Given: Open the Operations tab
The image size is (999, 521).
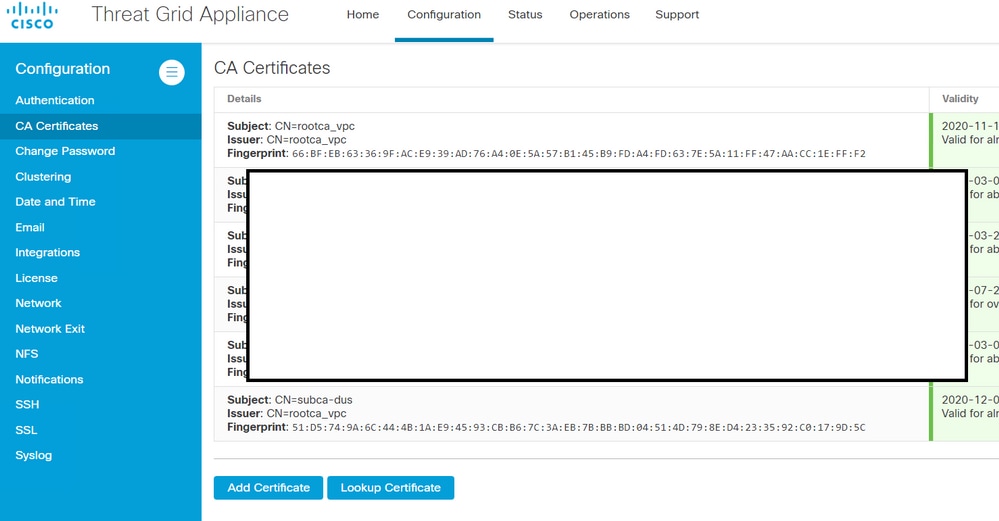Looking at the screenshot, I should tap(600, 15).
